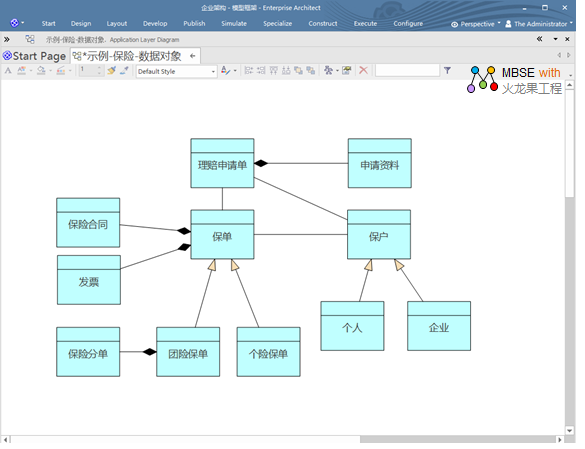Image resolution: width=585 pixels, height=449 pixels.
Task: Click the style save icon
Action: [225, 71]
